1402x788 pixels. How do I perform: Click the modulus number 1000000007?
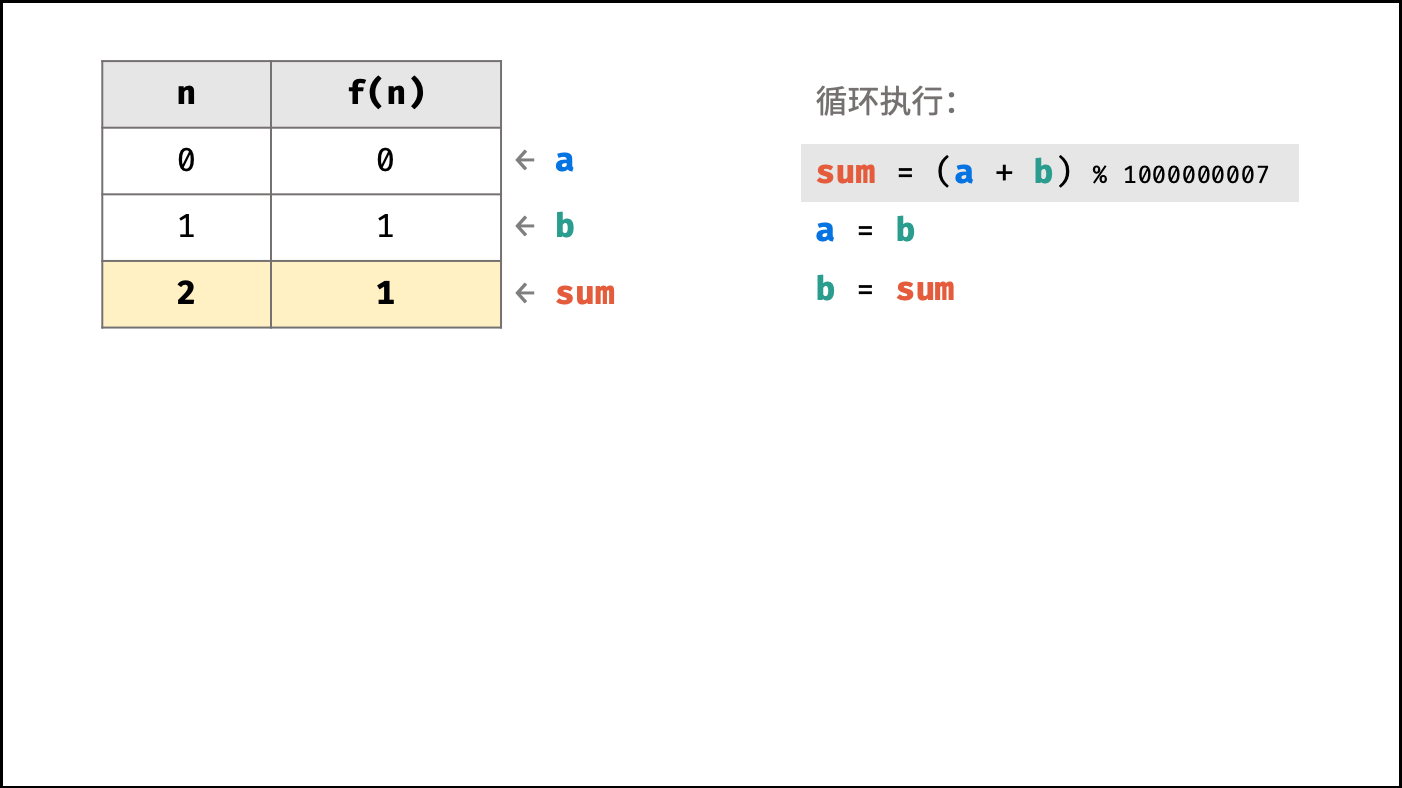tap(1196, 175)
